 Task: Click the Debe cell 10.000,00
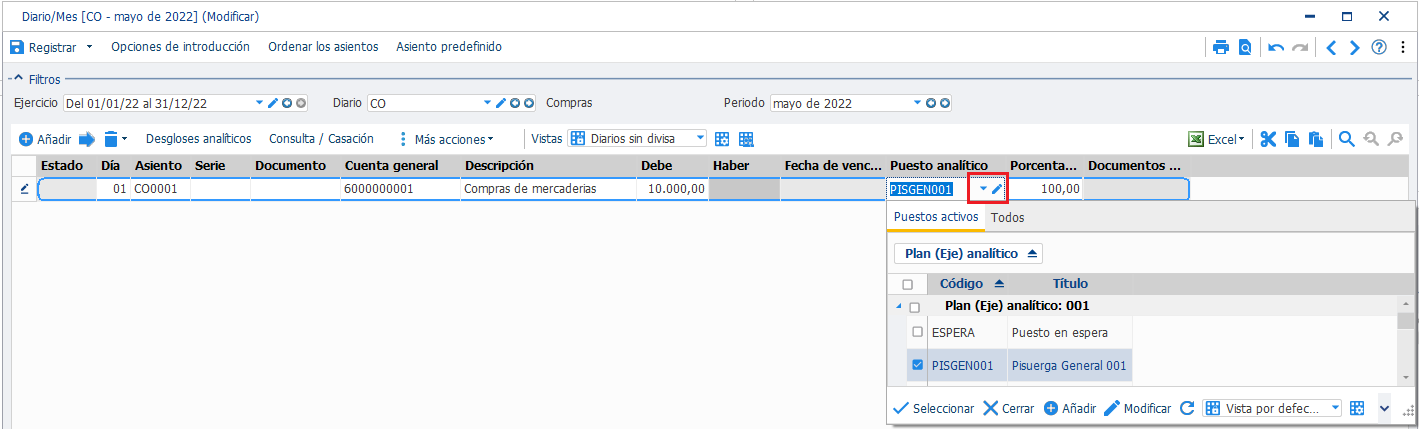(673, 189)
